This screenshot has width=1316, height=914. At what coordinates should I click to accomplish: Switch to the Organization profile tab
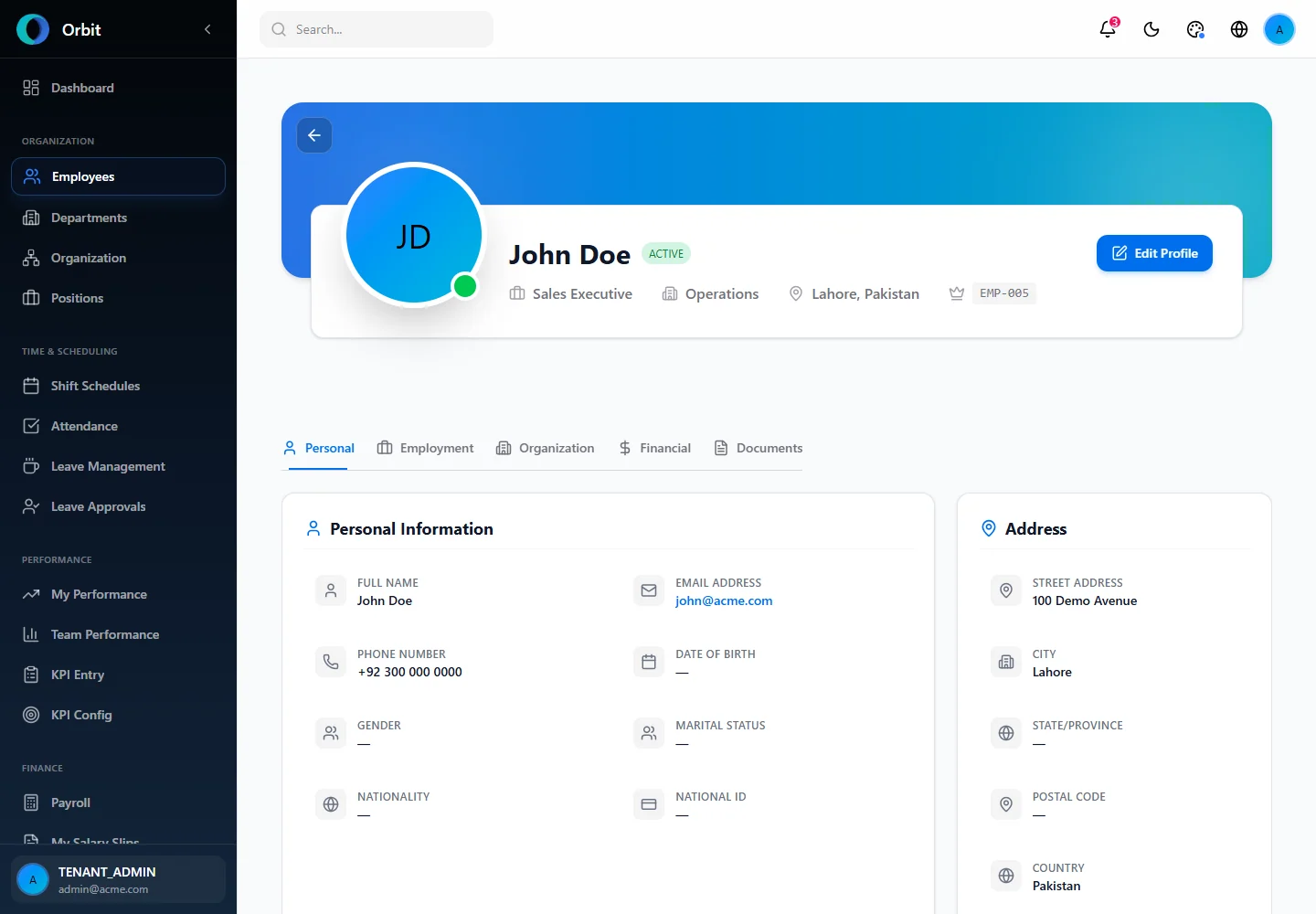(x=545, y=448)
